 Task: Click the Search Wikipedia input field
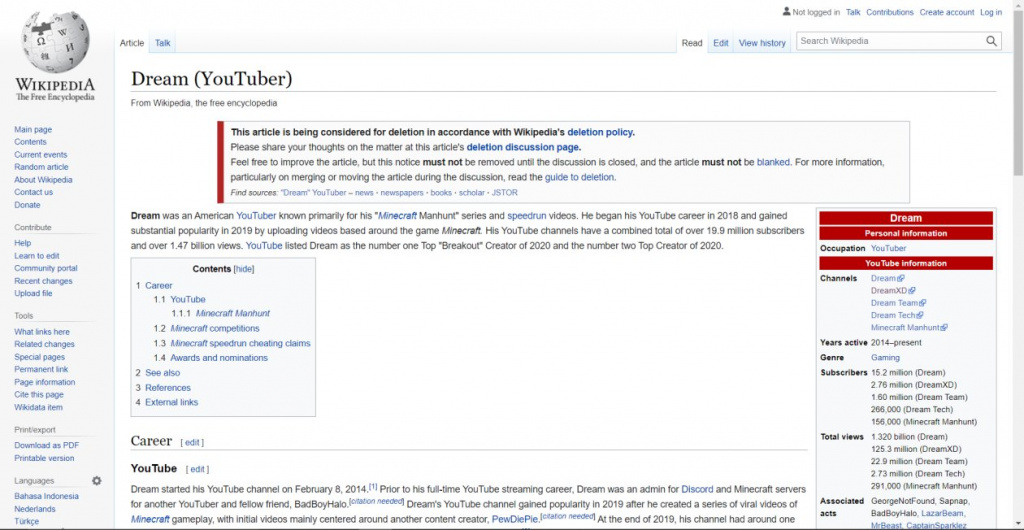pyautogui.click(x=890, y=41)
